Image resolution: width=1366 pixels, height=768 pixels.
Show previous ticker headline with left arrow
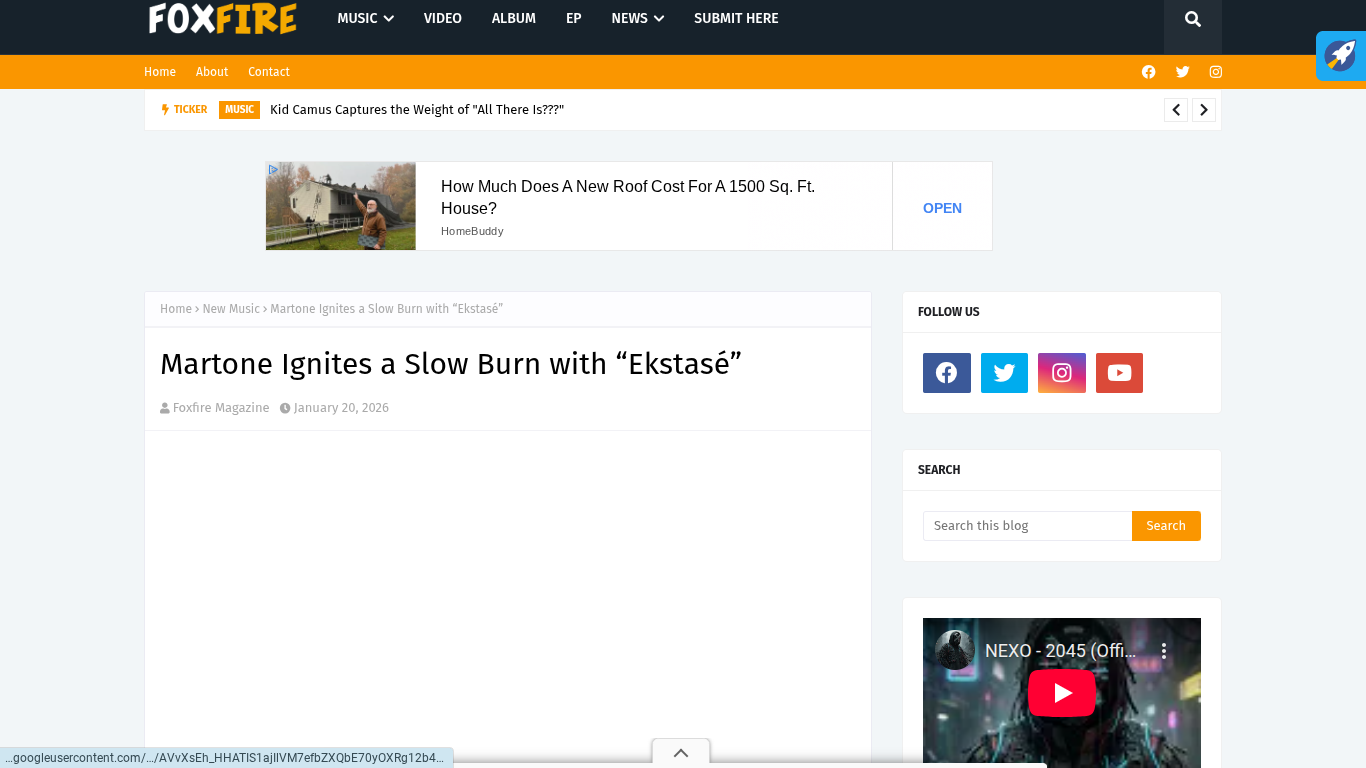pos(1176,110)
